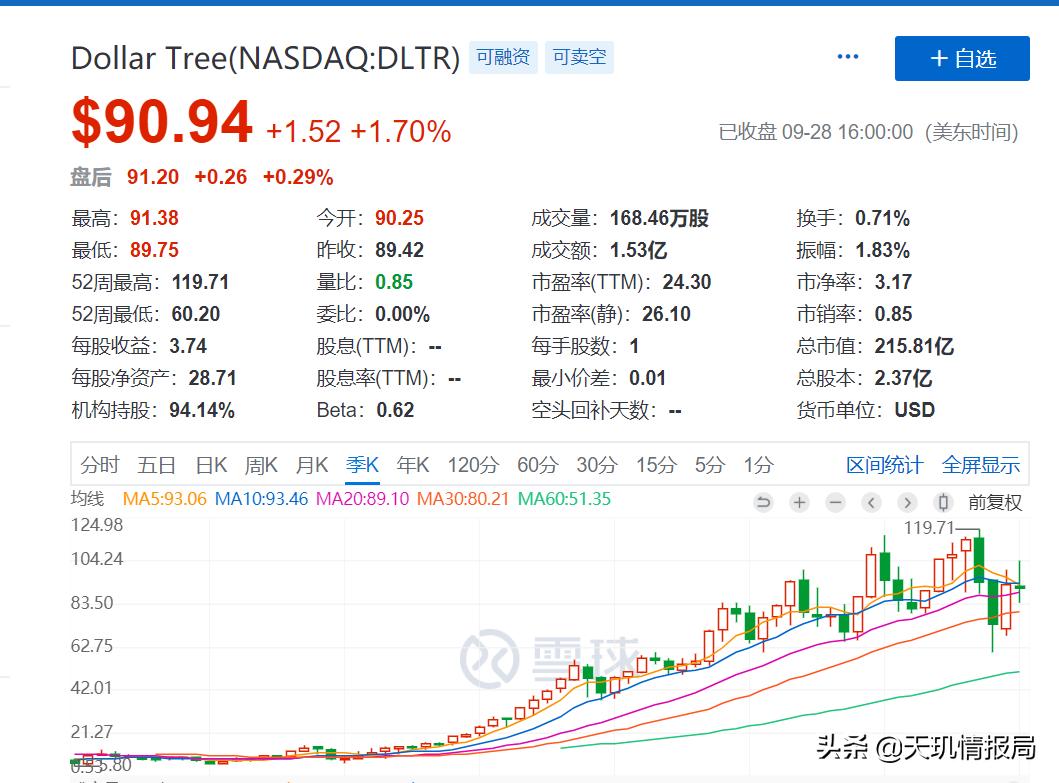Open 全屏显示 full-screen view
Viewport: 1059px width, 783px height.
tap(981, 464)
